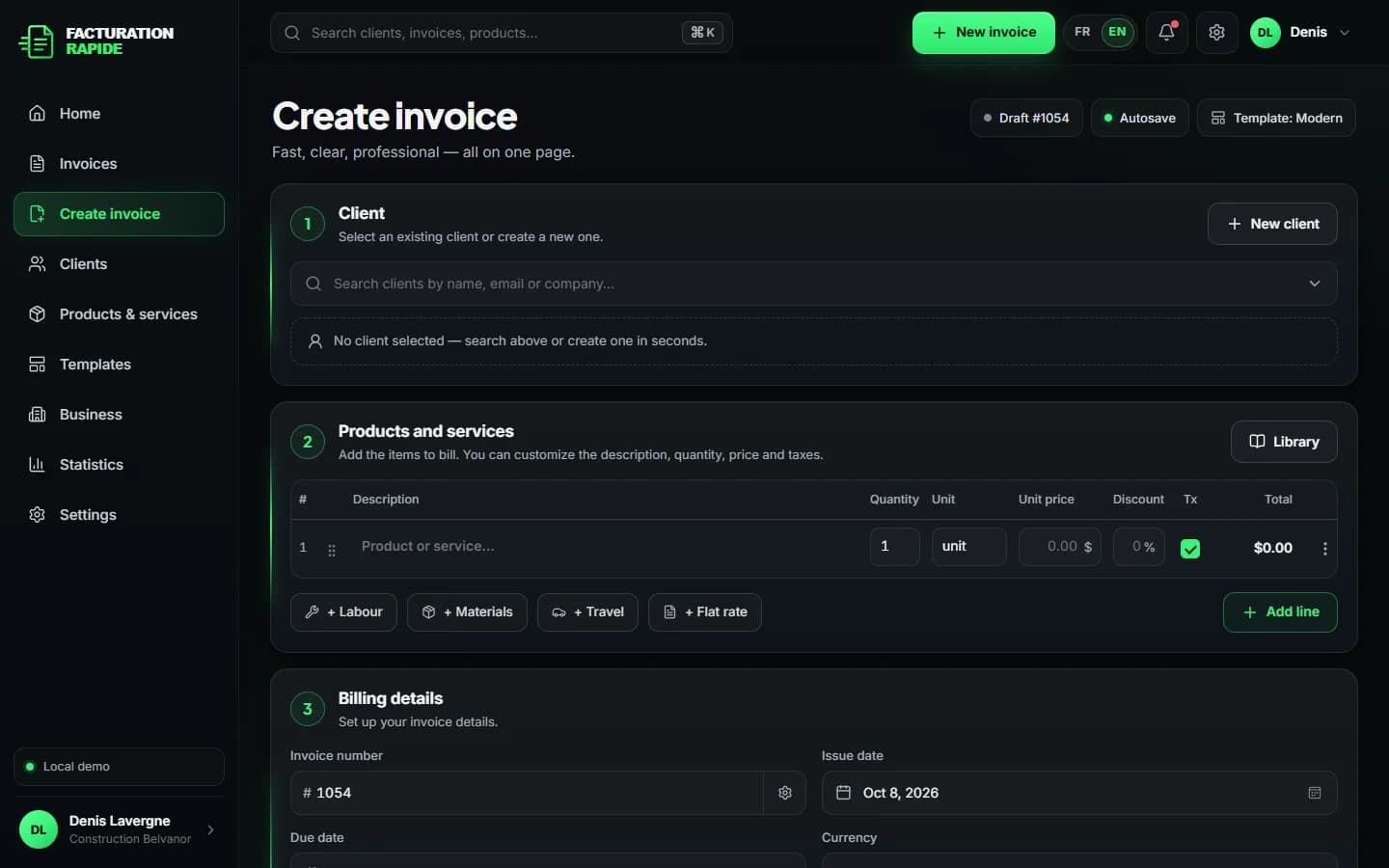Screen dimensions: 1389x868
Task: Open Business section in the sidebar
Action: click(119, 415)
